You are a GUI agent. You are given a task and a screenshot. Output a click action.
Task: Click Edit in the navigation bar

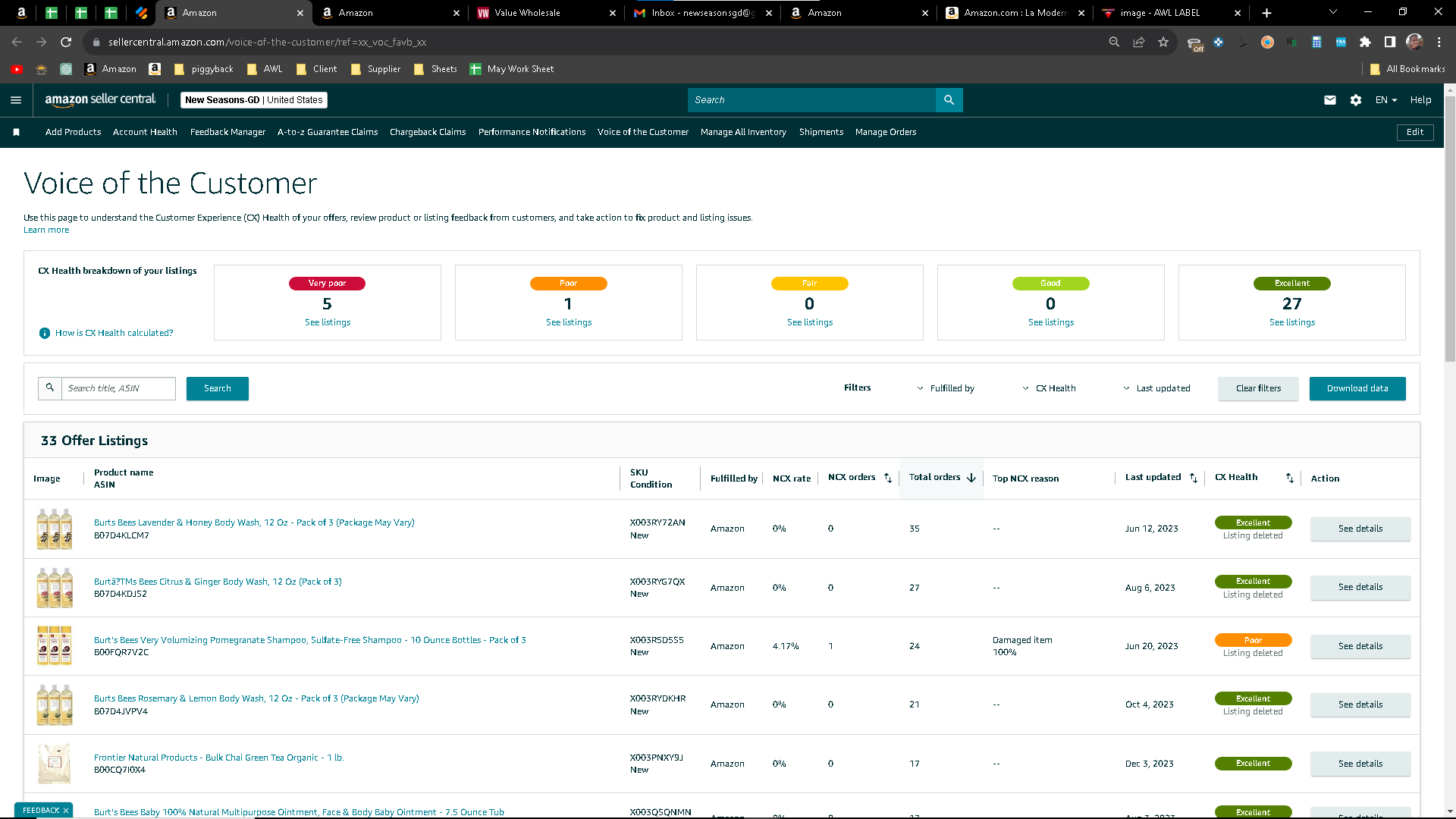(x=1415, y=133)
